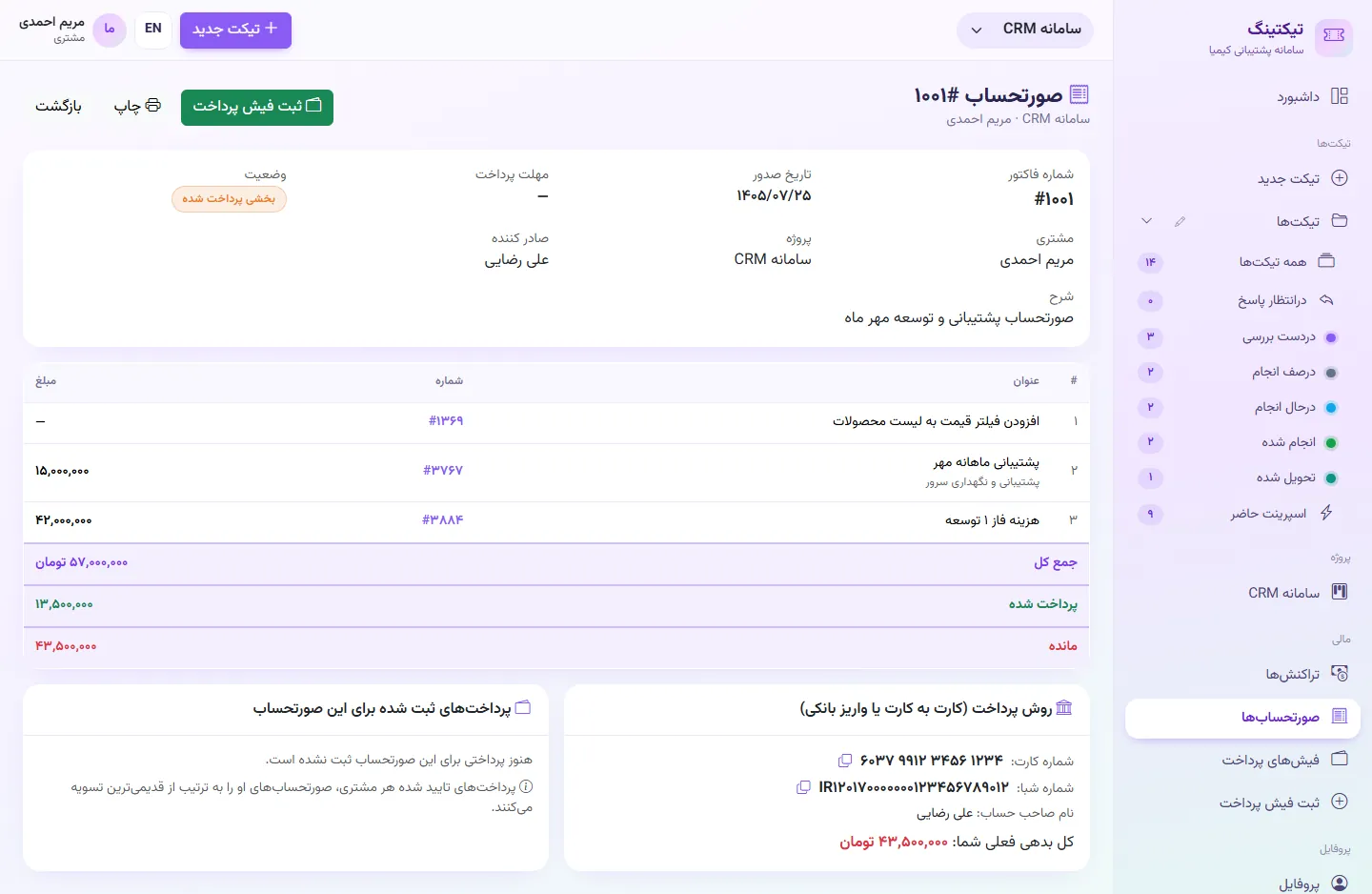The width and height of the screenshot is (1372, 894).
Task: Click the بخشی پرداخت شده status badge
Action: [229, 198]
